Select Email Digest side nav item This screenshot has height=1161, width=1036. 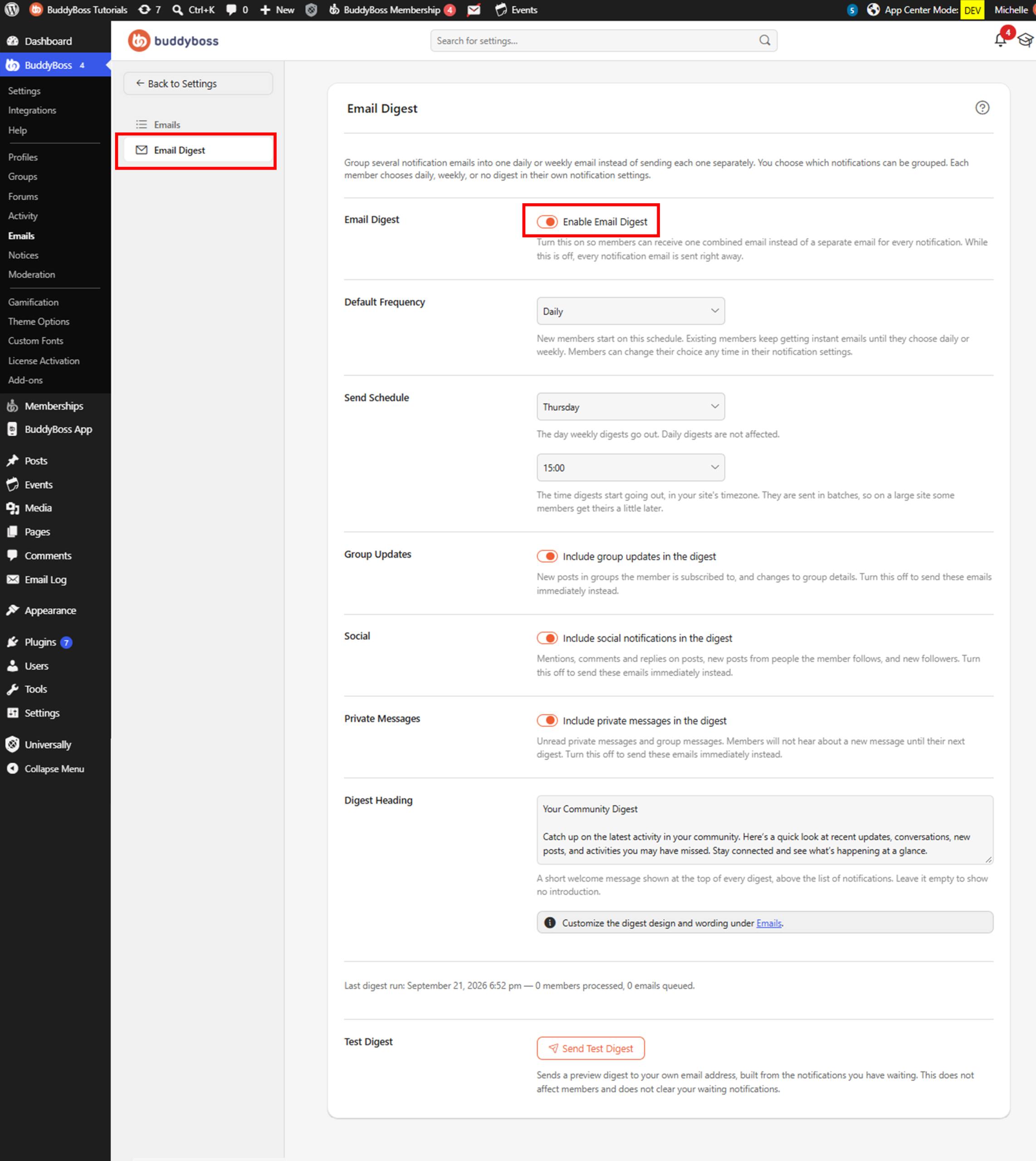(198, 150)
